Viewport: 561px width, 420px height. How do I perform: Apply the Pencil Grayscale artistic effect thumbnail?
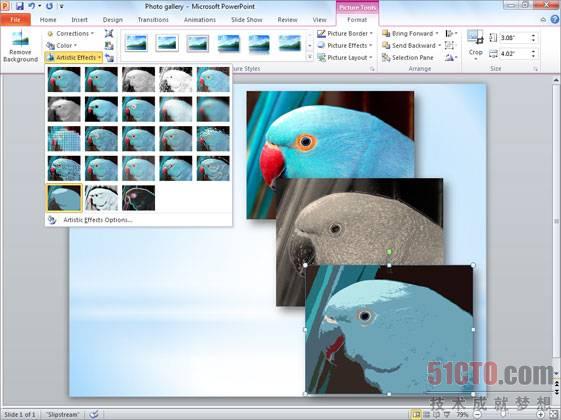[138, 79]
